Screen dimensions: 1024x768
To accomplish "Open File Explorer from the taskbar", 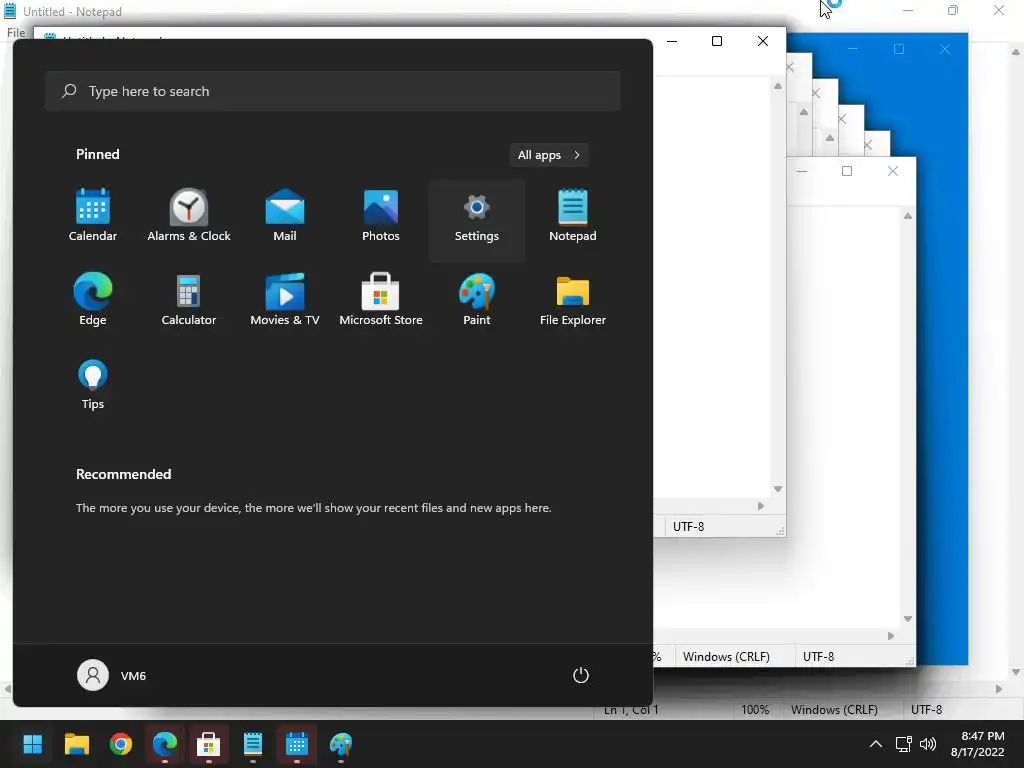I will [x=76, y=744].
